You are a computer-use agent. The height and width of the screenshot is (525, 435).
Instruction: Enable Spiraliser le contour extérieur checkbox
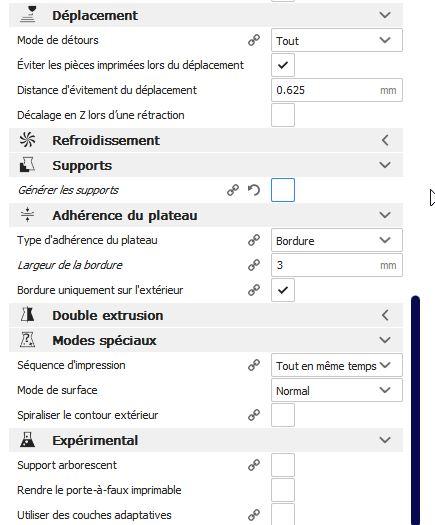(283, 415)
